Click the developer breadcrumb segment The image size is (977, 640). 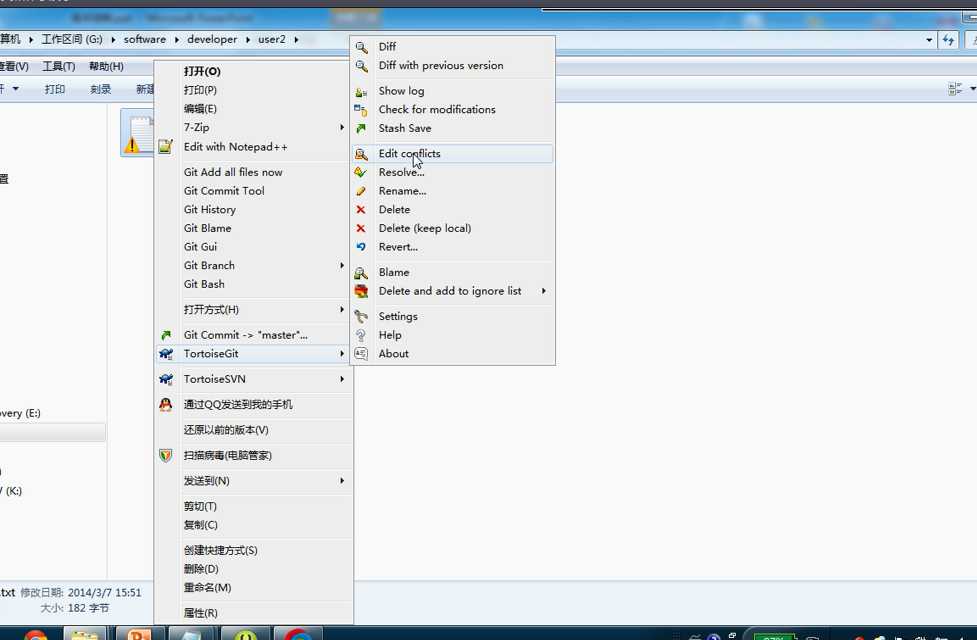(212, 39)
